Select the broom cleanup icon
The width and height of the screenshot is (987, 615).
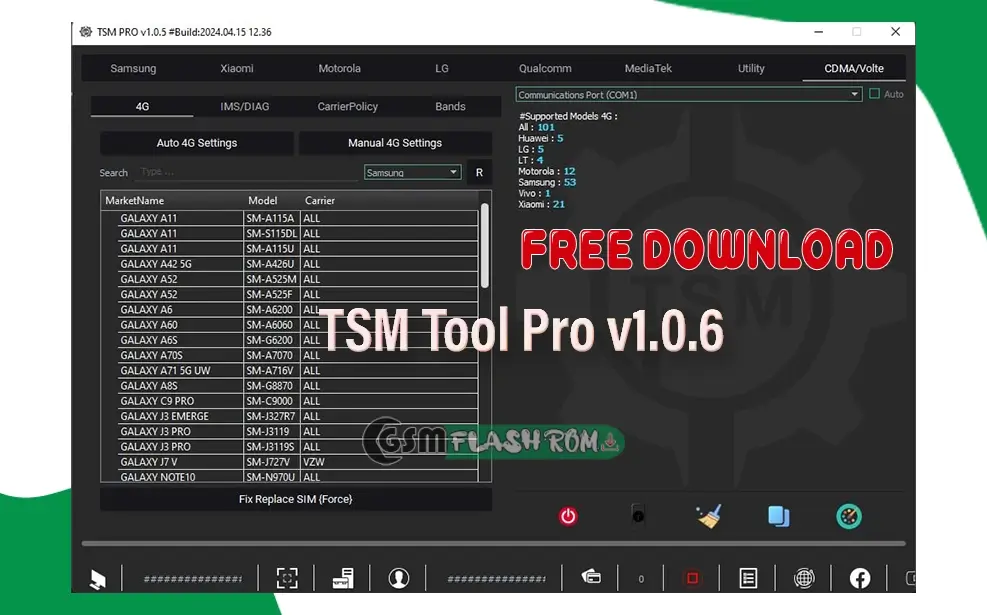tap(708, 516)
